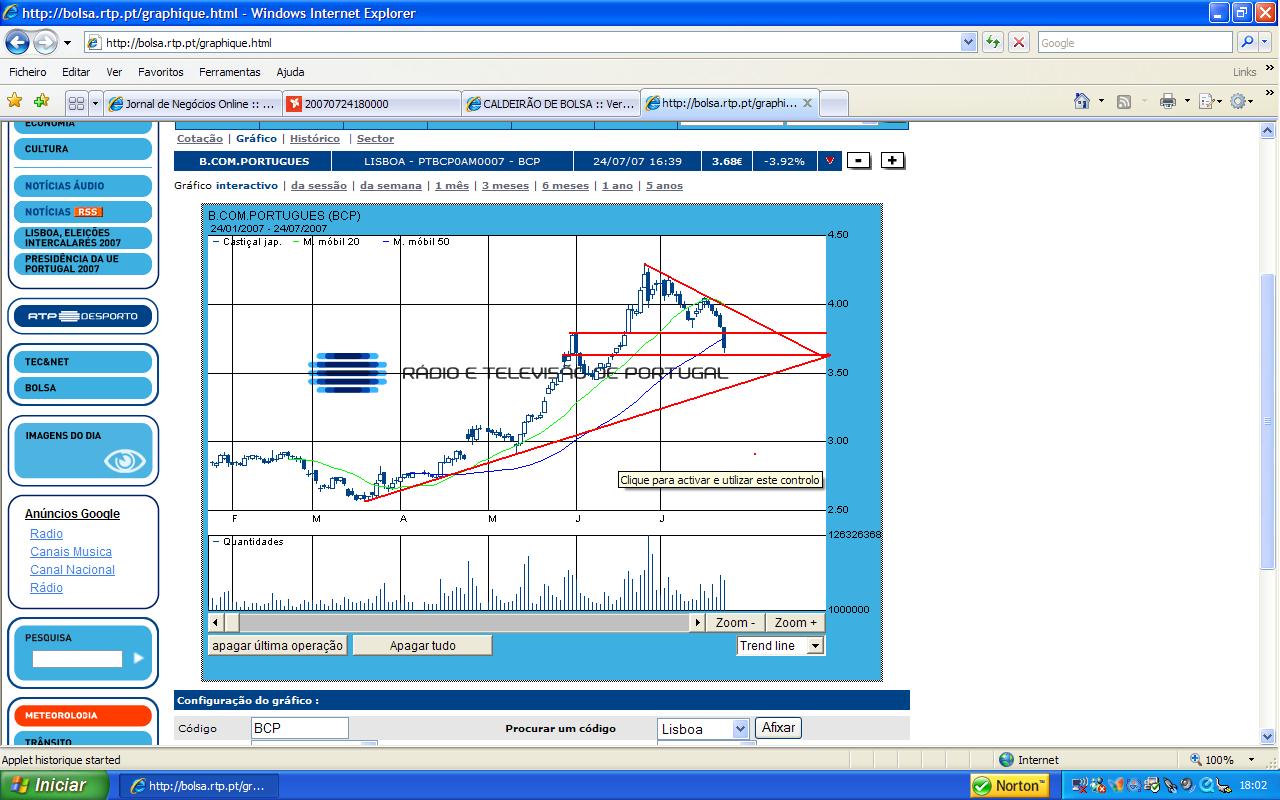Click the chart scrollbar left arrow
Image resolution: width=1280 pixels, height=800 pixels.
tap(216, 622)
